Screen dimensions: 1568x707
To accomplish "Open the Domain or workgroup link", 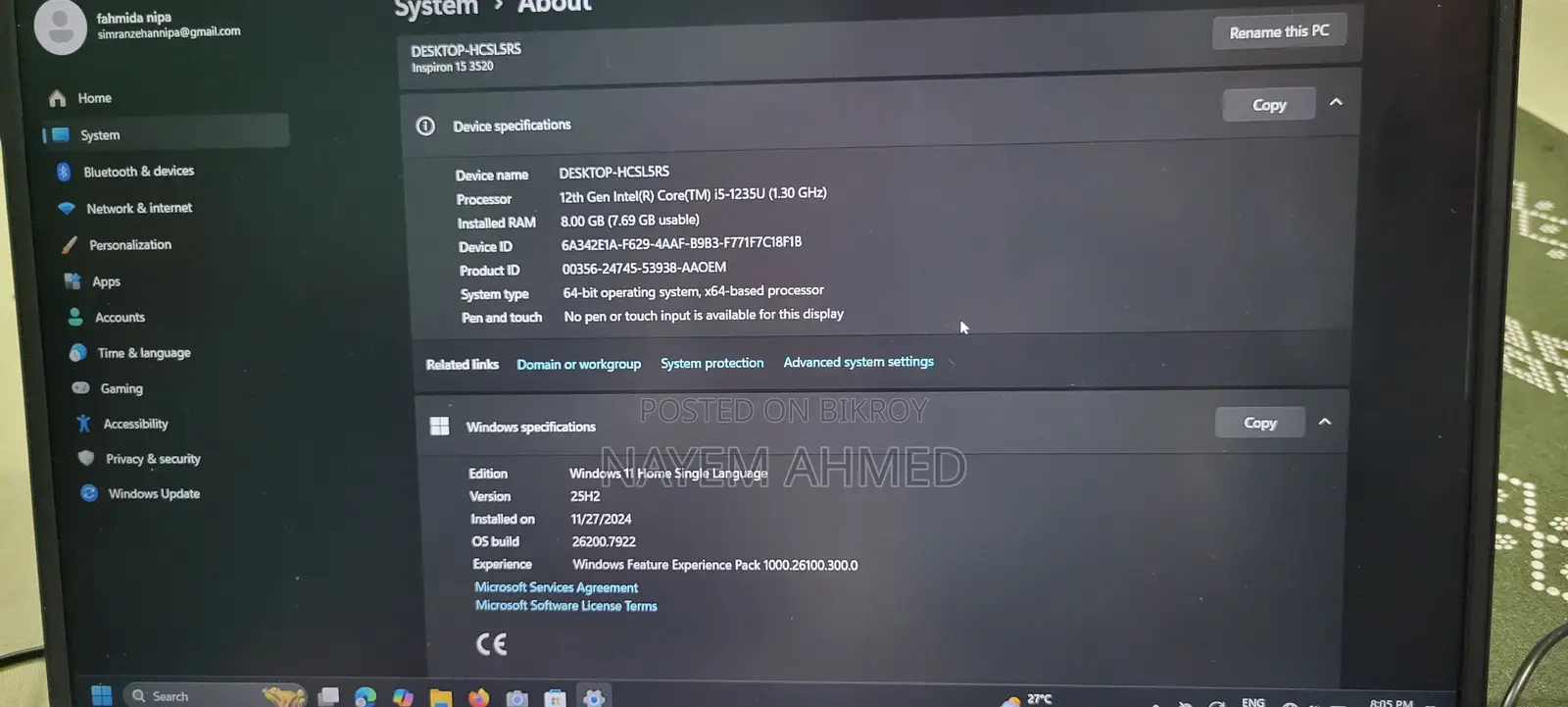I will tap(579, 364).
